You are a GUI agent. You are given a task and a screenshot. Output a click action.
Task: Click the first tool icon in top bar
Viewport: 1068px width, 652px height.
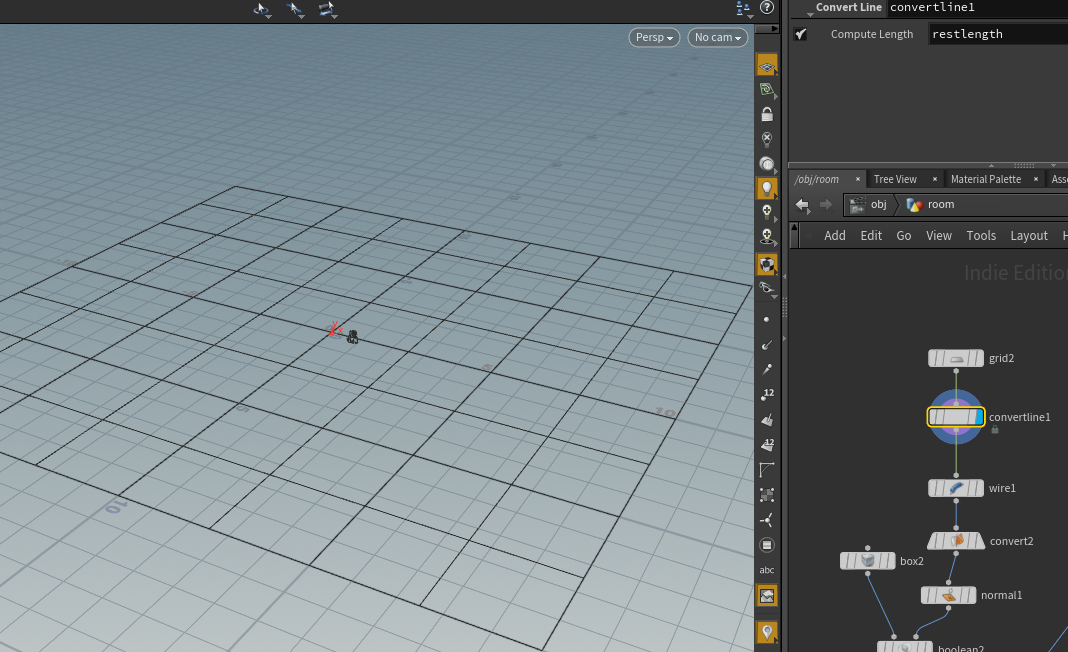coord(262,10)
